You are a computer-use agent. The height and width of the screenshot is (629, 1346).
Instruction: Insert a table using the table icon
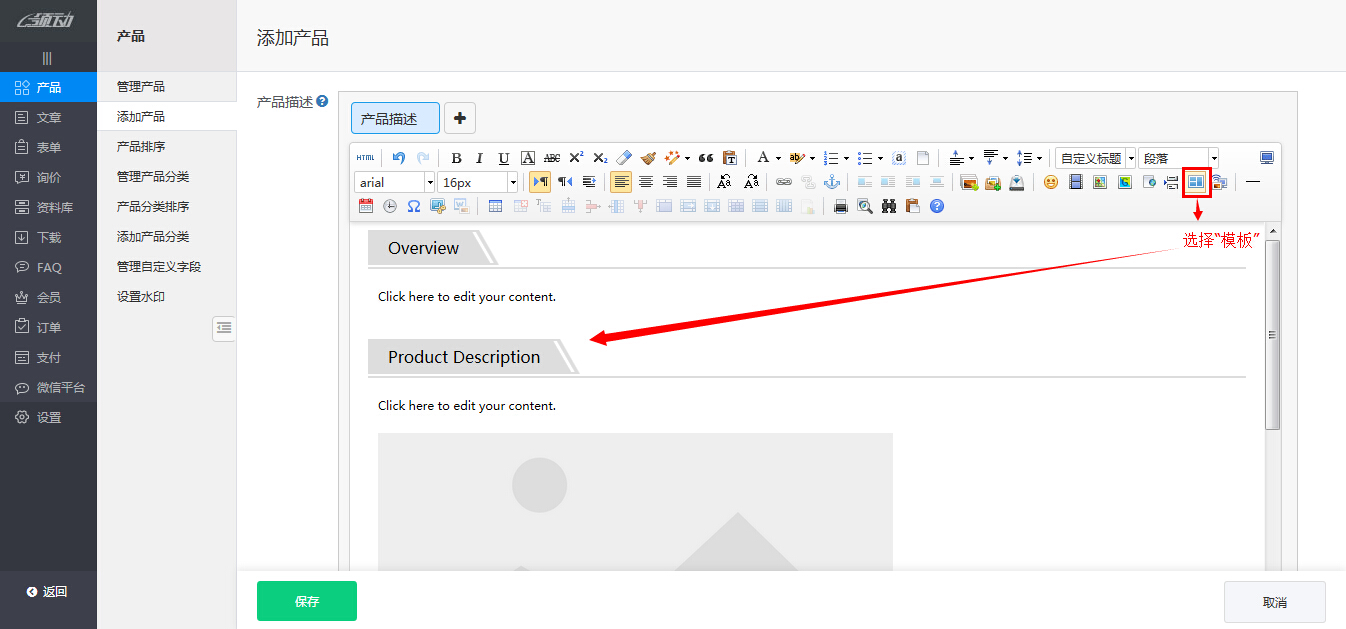(x=495, y=206)
